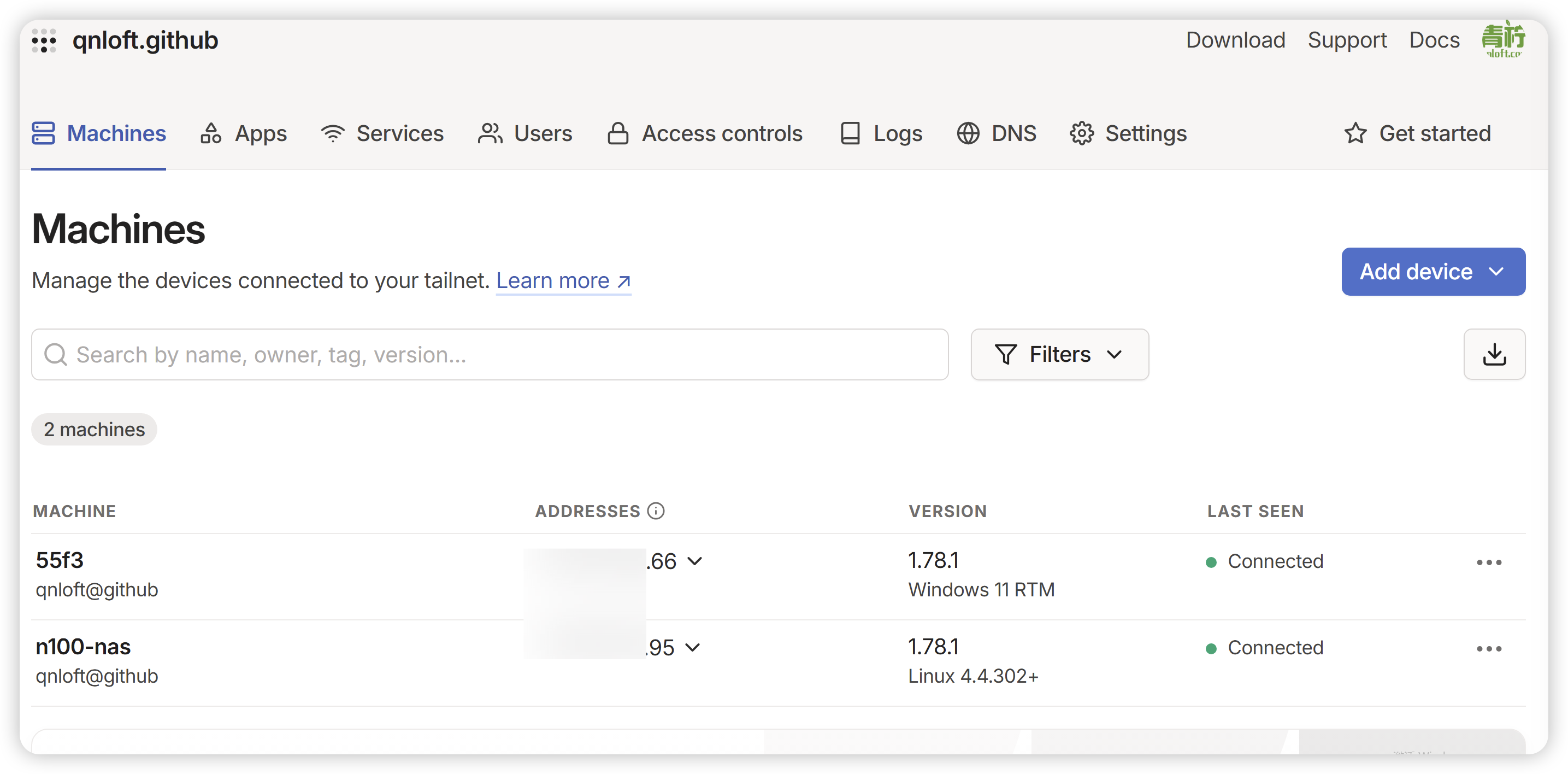The height and width of the screenshot is (774, 1568).
Task: Click the LAST SEEN column header
Action: point(1255,511)
